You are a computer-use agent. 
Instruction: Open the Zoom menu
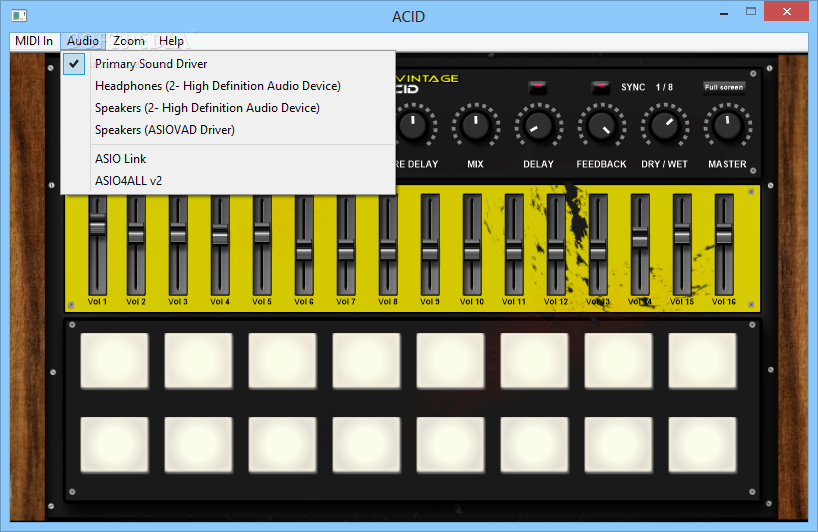tap(129, 41)
